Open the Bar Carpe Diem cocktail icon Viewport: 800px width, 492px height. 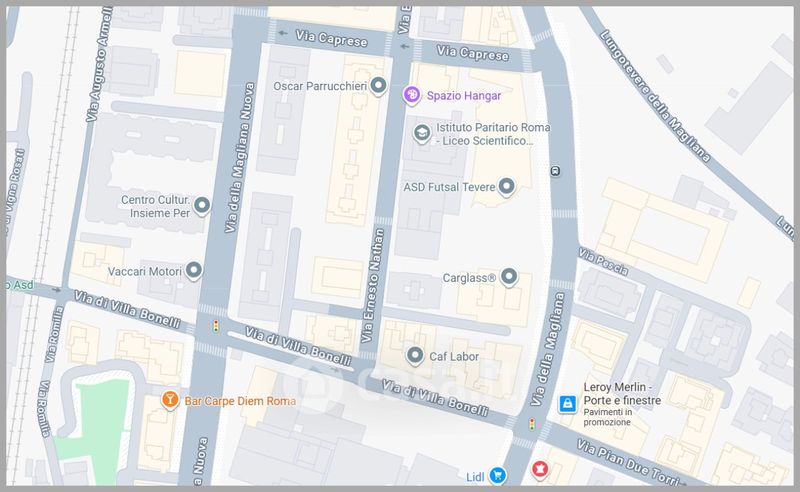(170, 400)
